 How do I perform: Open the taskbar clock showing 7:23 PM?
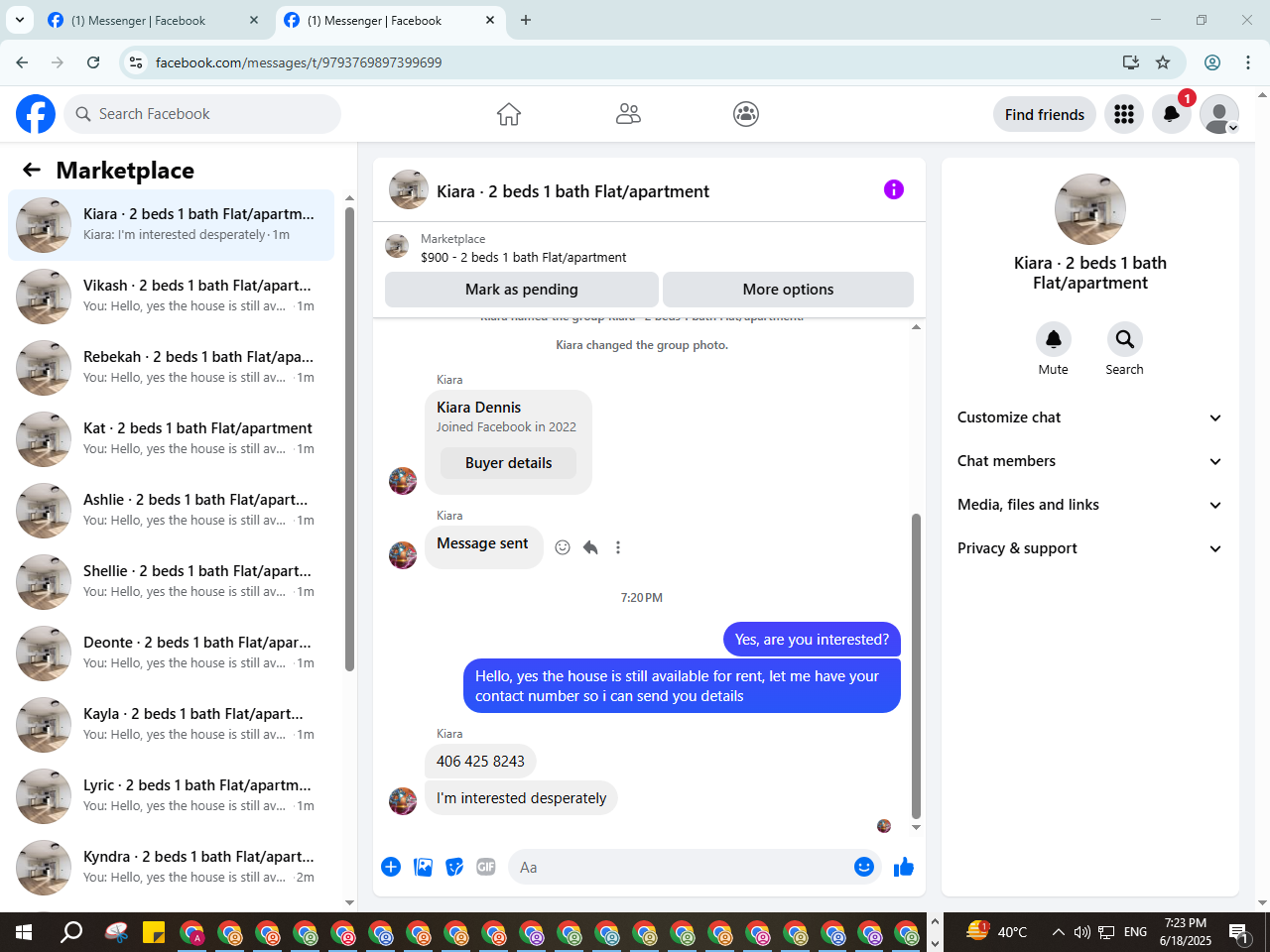[x=1186, y=932]
